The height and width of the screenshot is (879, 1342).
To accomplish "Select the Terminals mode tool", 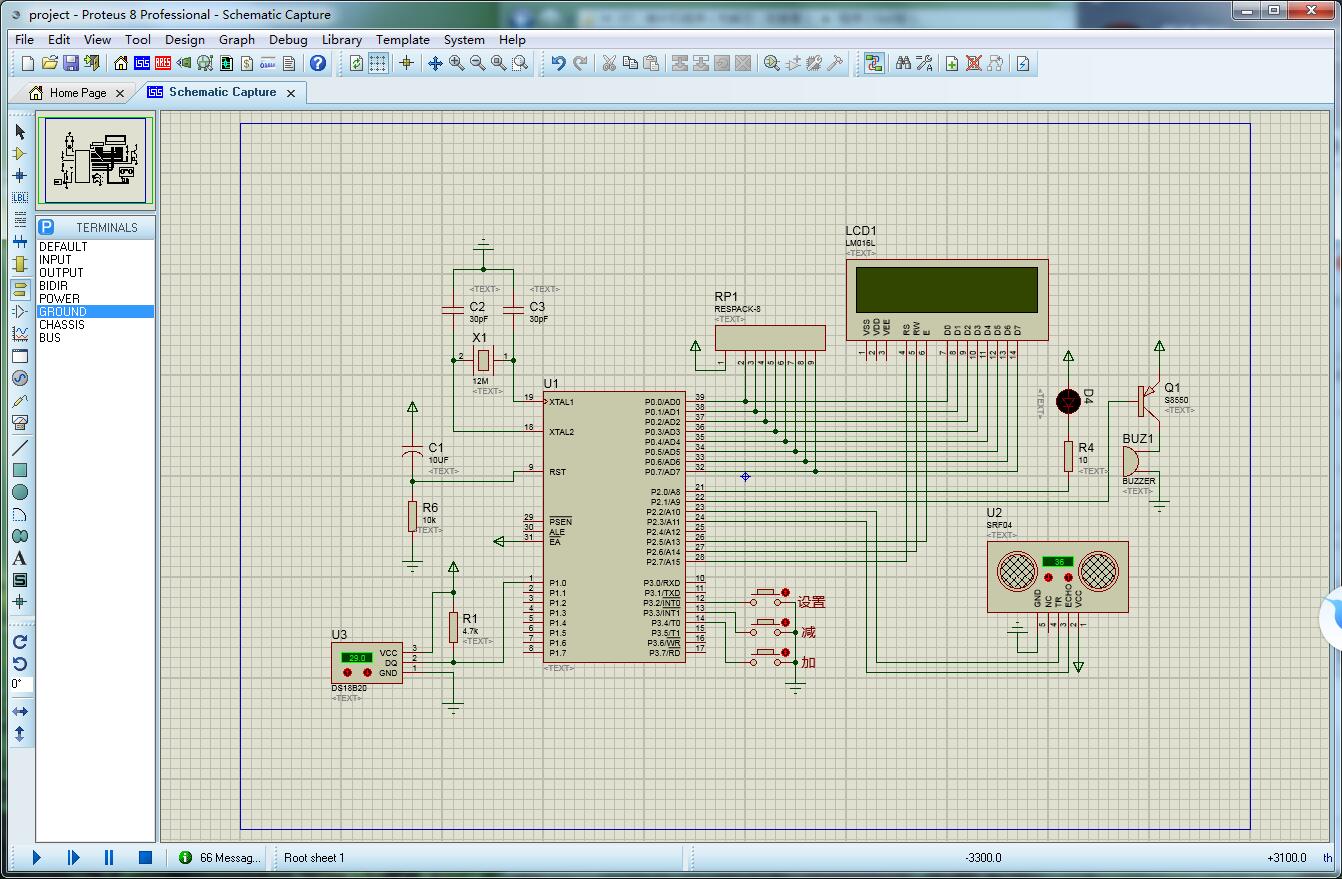I will (x=19, y=290).
